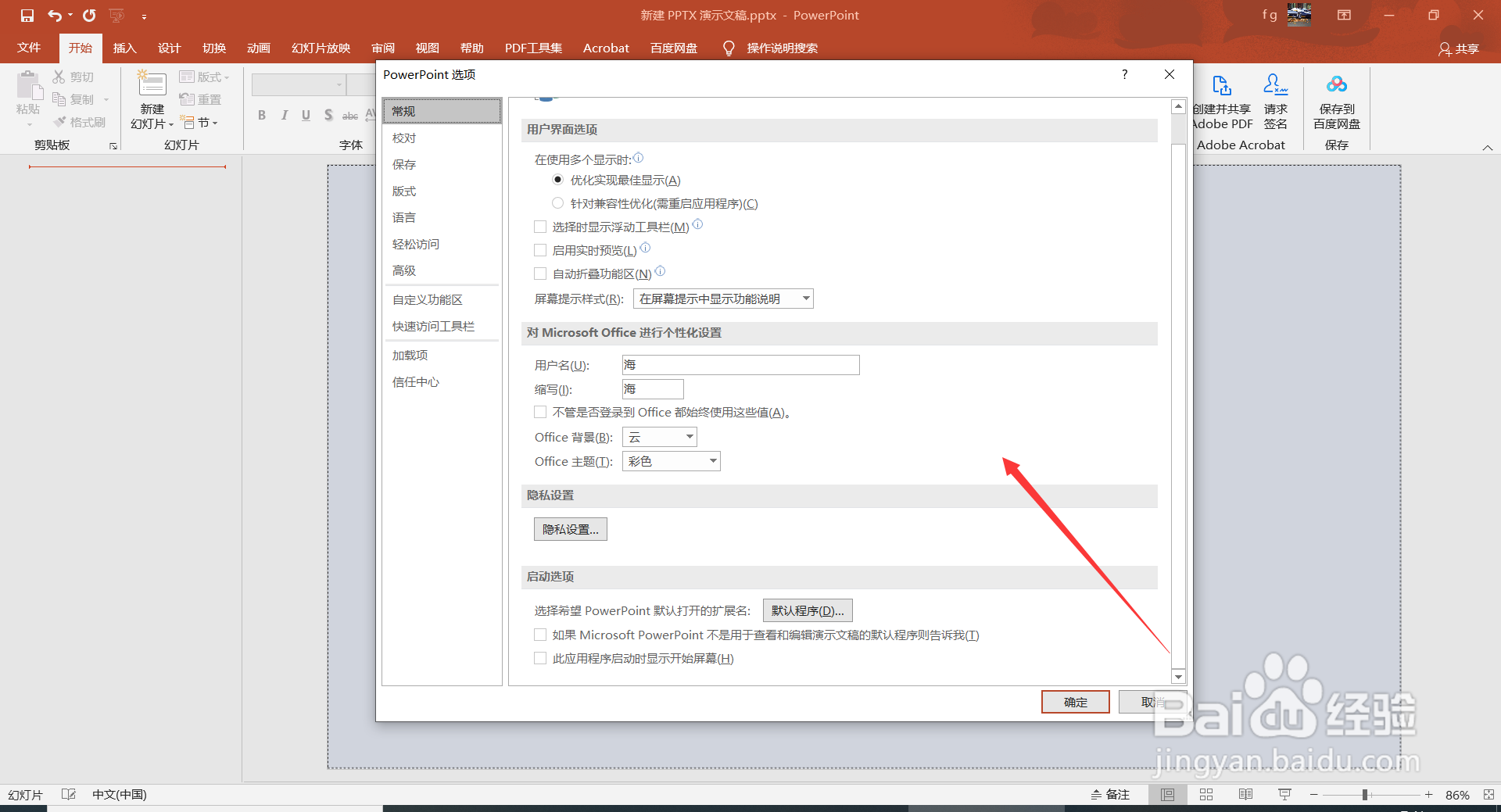
Task: Select Advanced (高级) options category
Action: (442, 270)
